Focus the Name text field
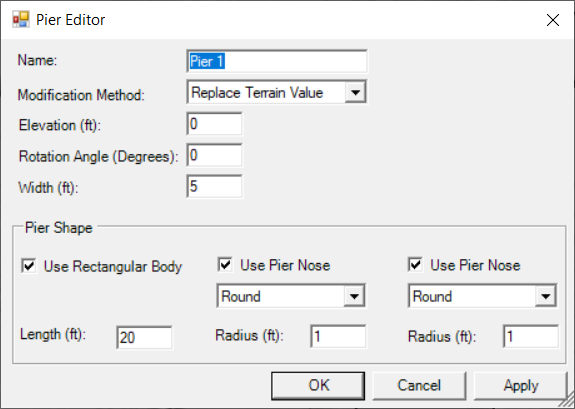Screen dimensions: 575x409 pos(277,61)
